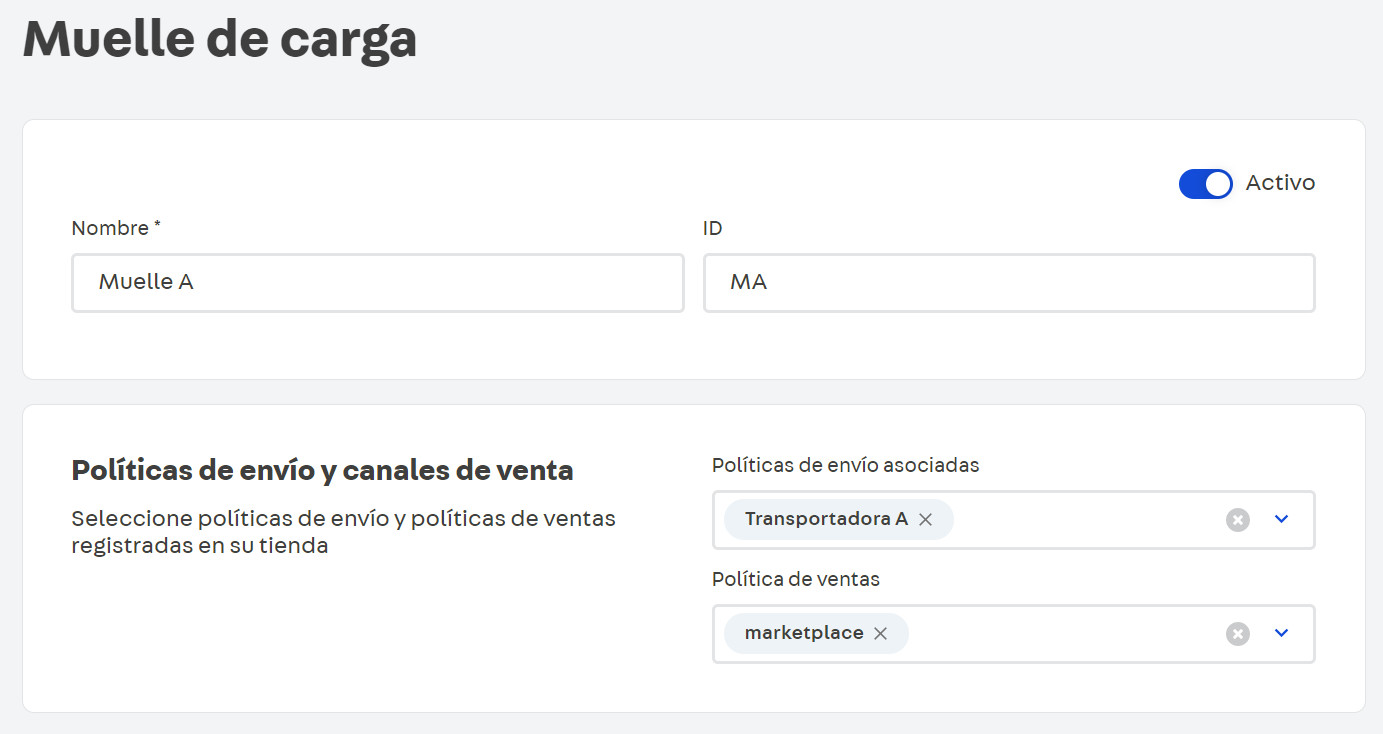Image resolution: width=1383 pixels, height=734 pixels.
Task: Click the Políticas de envío asociadas label
Action: (x=846, y=465)
